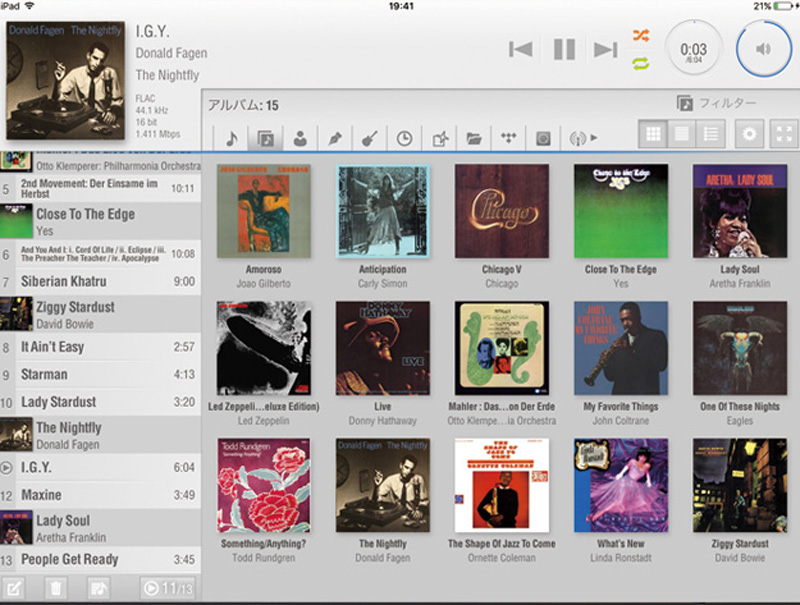Open One Of These Nights album
This screenshot has height=605, width=800.
coord(740,348)
